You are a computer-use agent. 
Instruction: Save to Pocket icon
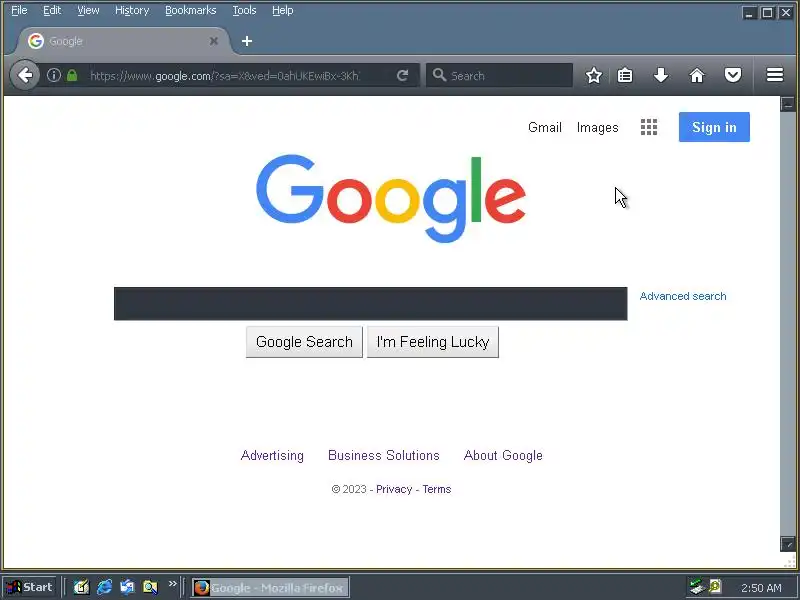click(x=733, y=76)
